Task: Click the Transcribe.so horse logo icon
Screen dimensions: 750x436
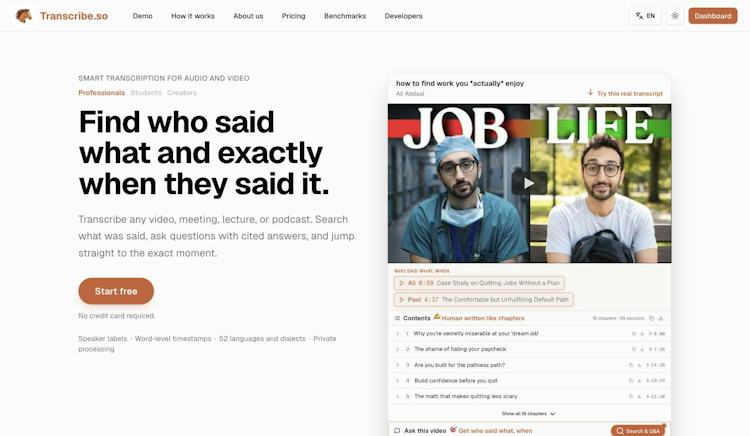Action: 23,16
